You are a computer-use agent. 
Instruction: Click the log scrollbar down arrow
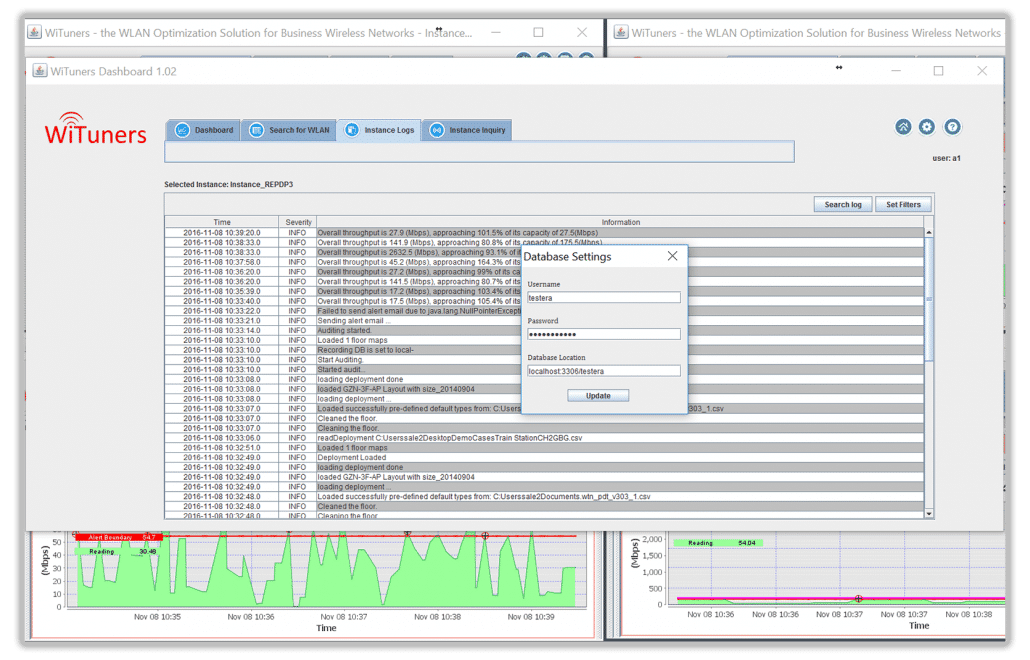[x=929, y=514]
